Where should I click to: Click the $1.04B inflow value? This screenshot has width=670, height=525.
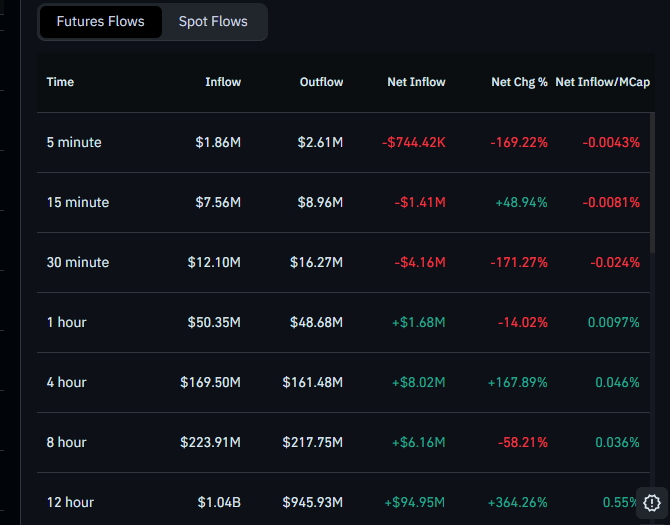pos(219,502)
